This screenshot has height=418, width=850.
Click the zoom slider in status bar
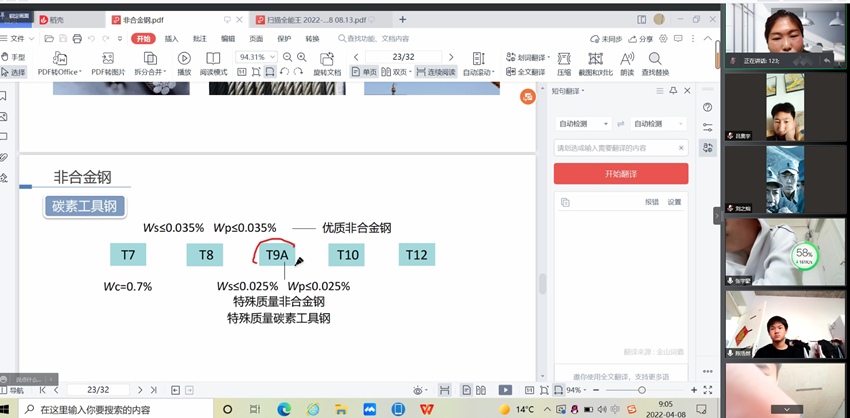click(x=640, y=389)
